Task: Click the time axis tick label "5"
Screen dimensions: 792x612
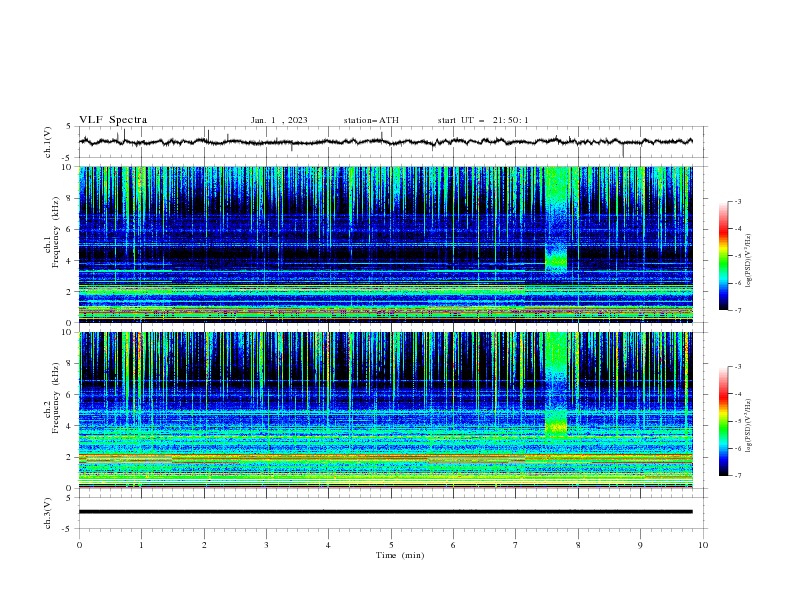Action: (391, 545)
